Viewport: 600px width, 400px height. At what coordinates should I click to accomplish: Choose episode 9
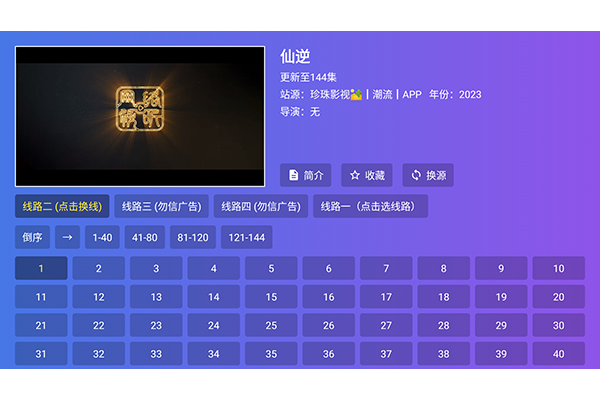click(501, 268)
